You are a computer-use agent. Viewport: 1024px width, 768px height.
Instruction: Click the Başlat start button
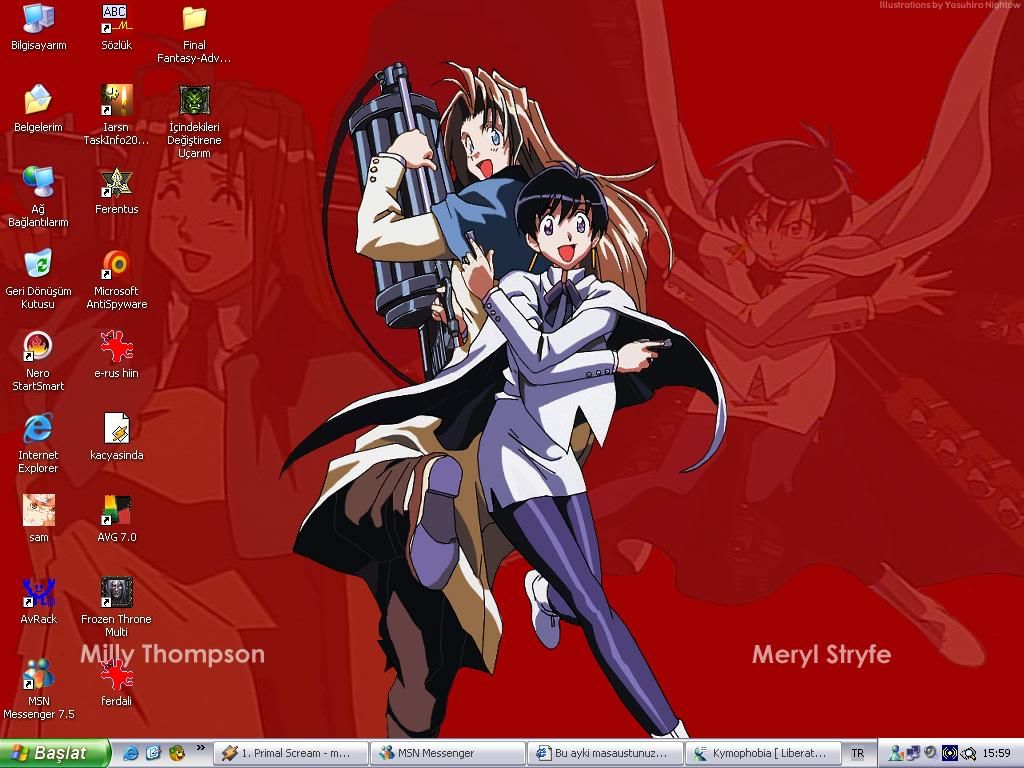[55, 753]
